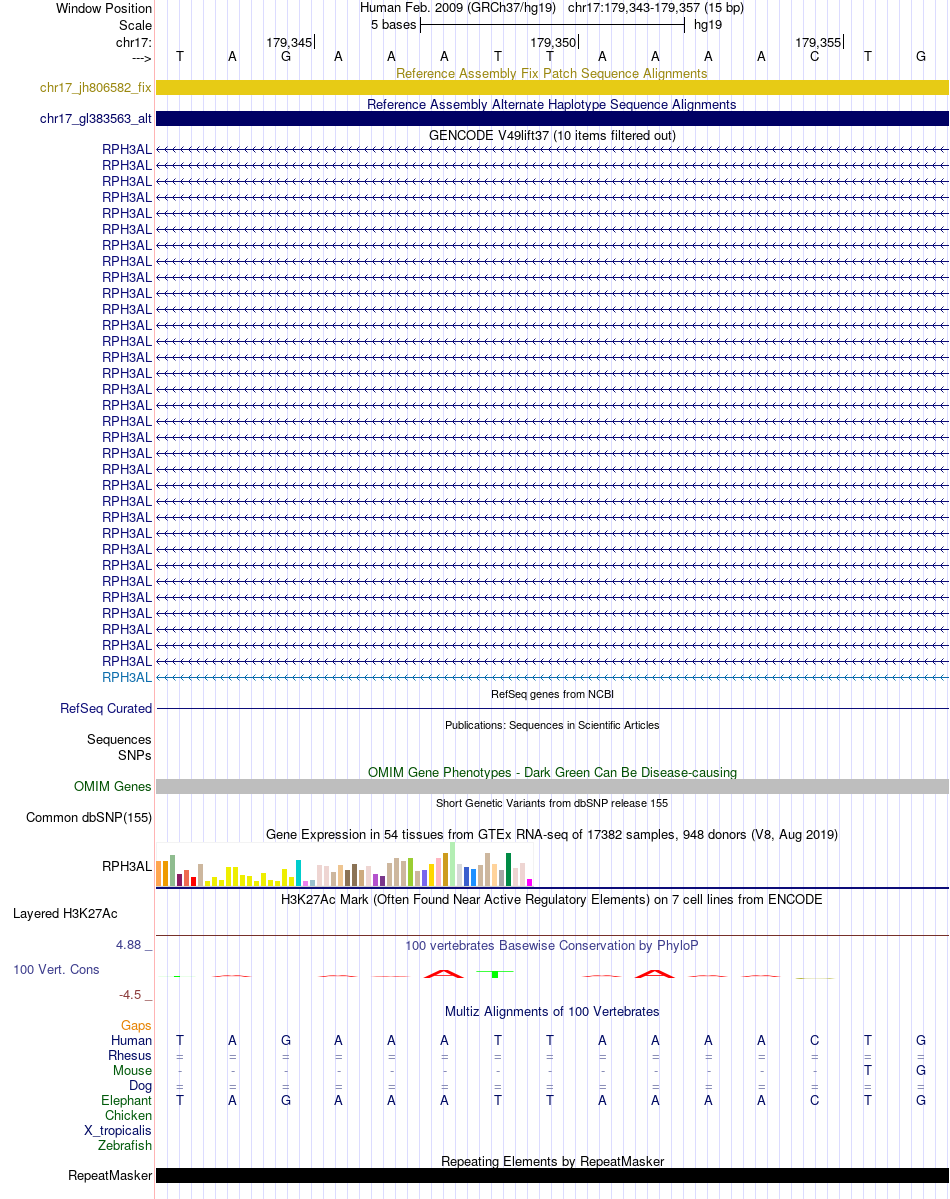Click the '5 bases' scale bar
The width and height of the screenshot is (950, 1199).
coord(552,24)
